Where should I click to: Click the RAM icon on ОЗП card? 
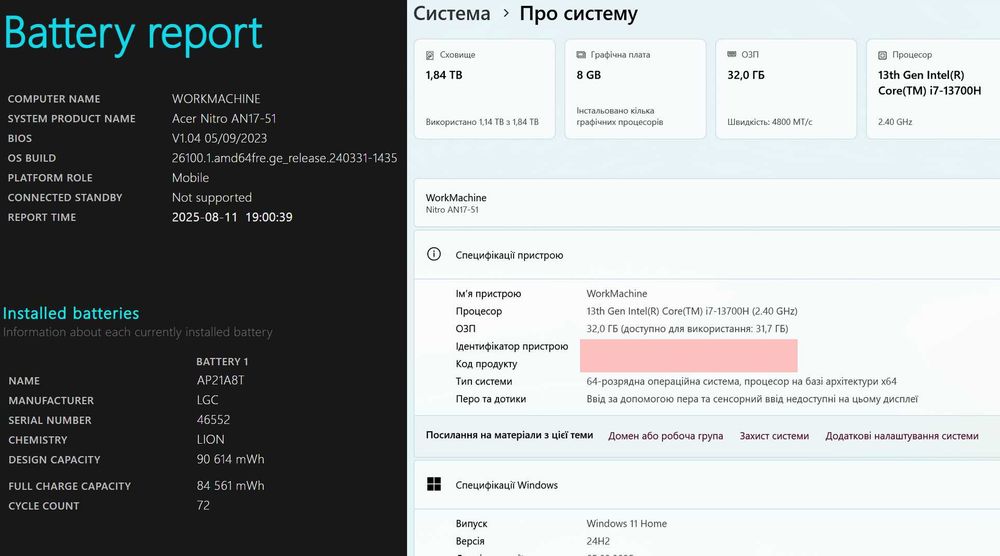click(732, 55)
